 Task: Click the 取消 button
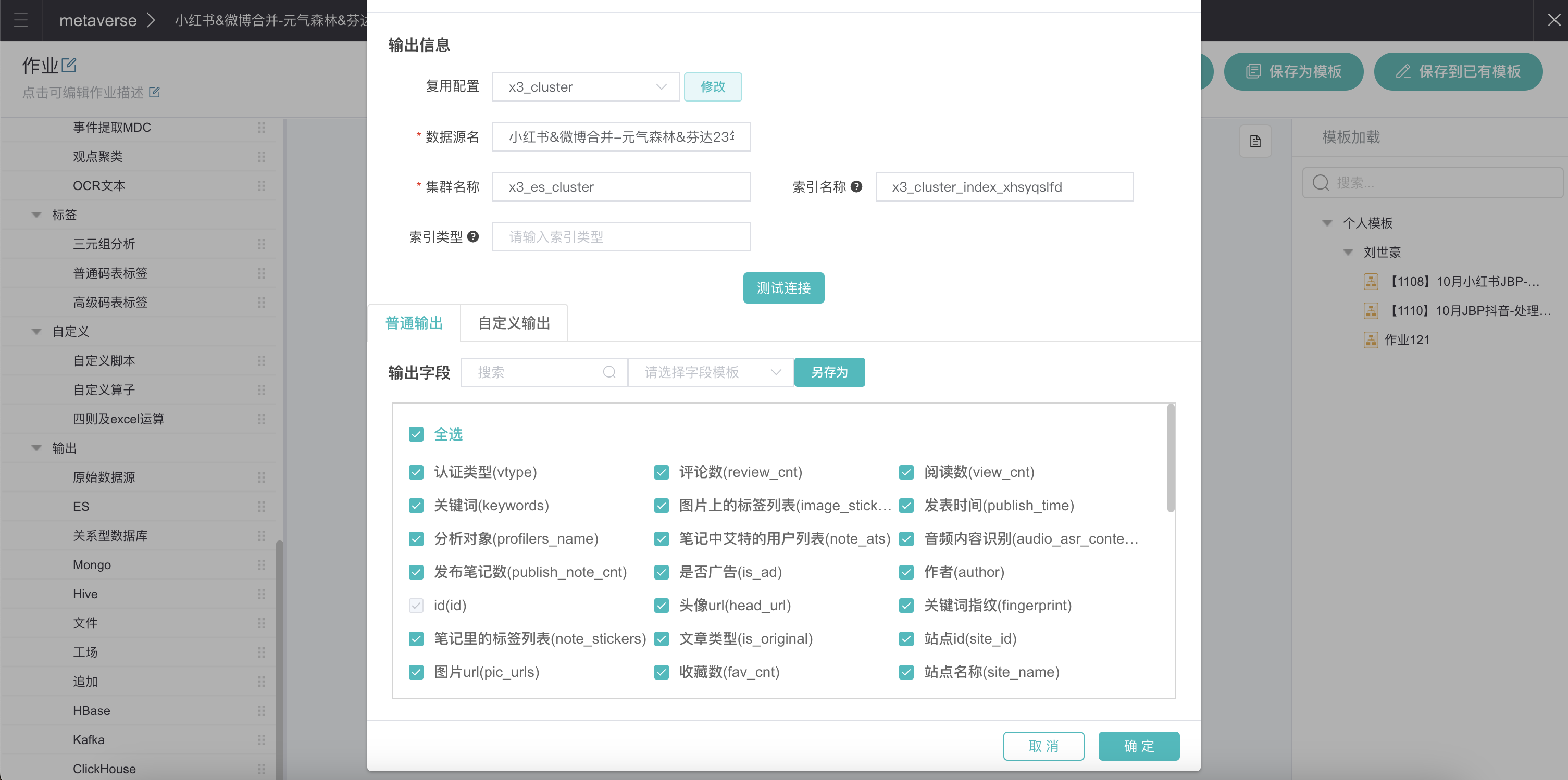point(1043,746)
